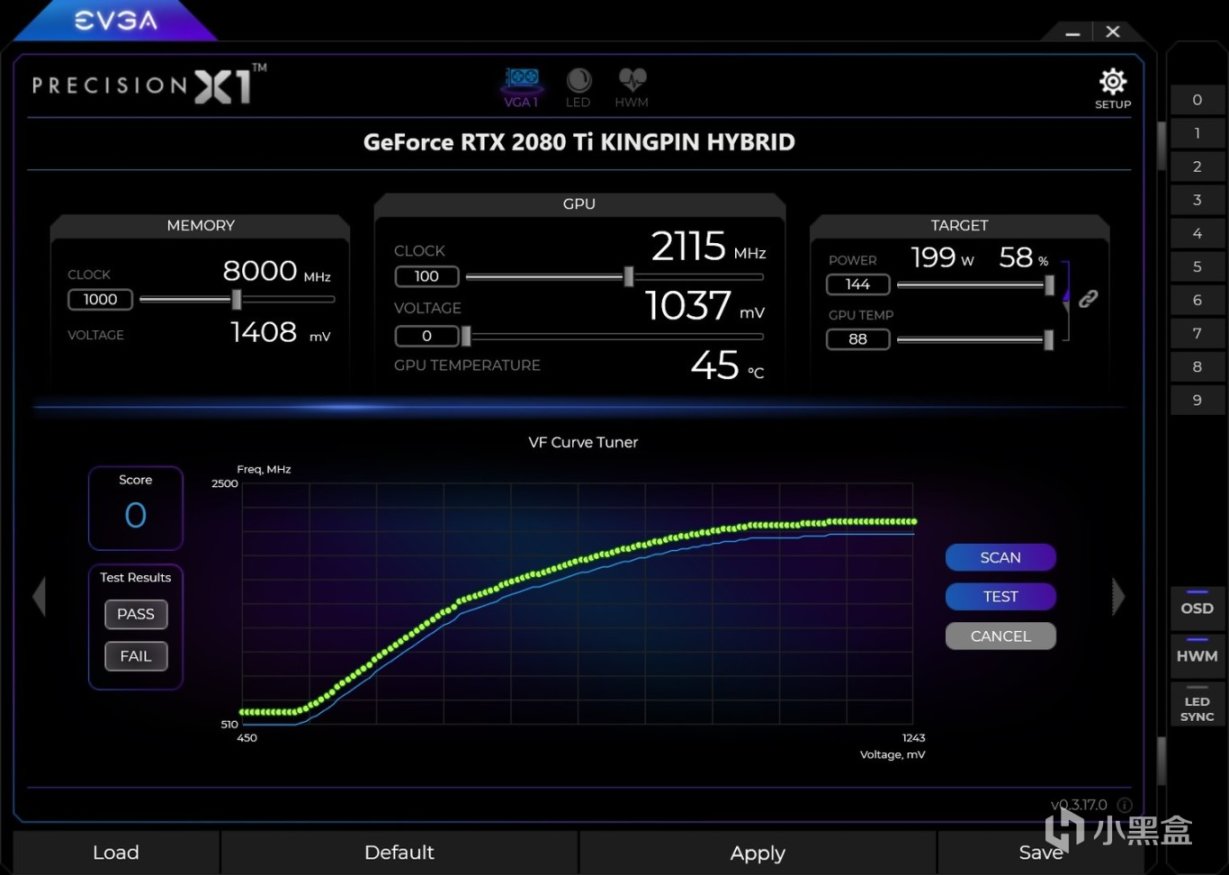
Task: Click the CANCEL button
Action: click(1000, 636)
